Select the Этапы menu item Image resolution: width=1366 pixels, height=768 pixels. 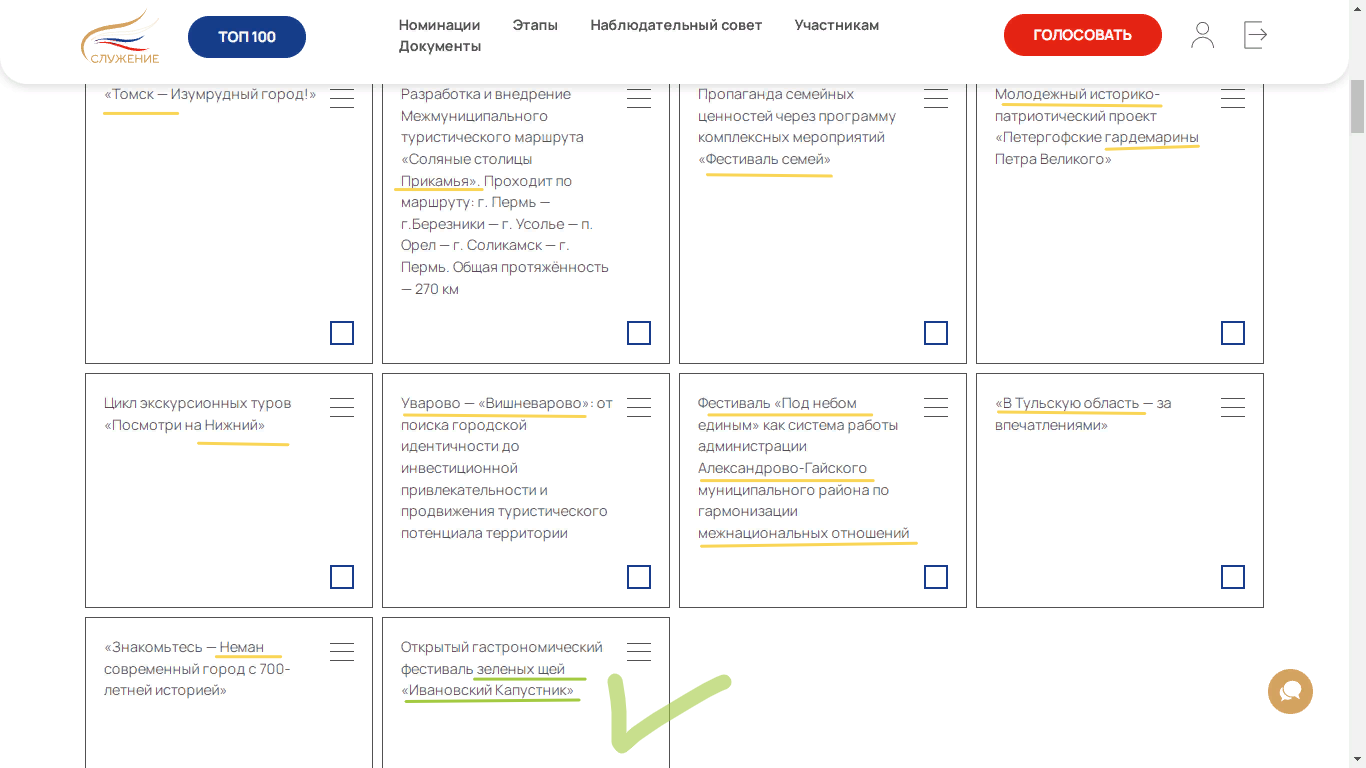click(x=535, y=24)
